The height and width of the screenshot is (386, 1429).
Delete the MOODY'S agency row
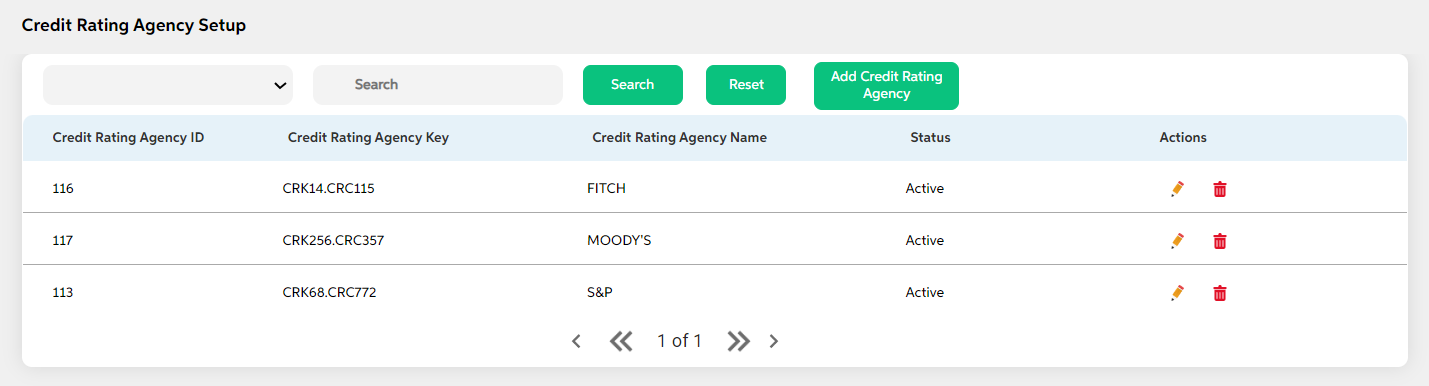[1220, 241]
